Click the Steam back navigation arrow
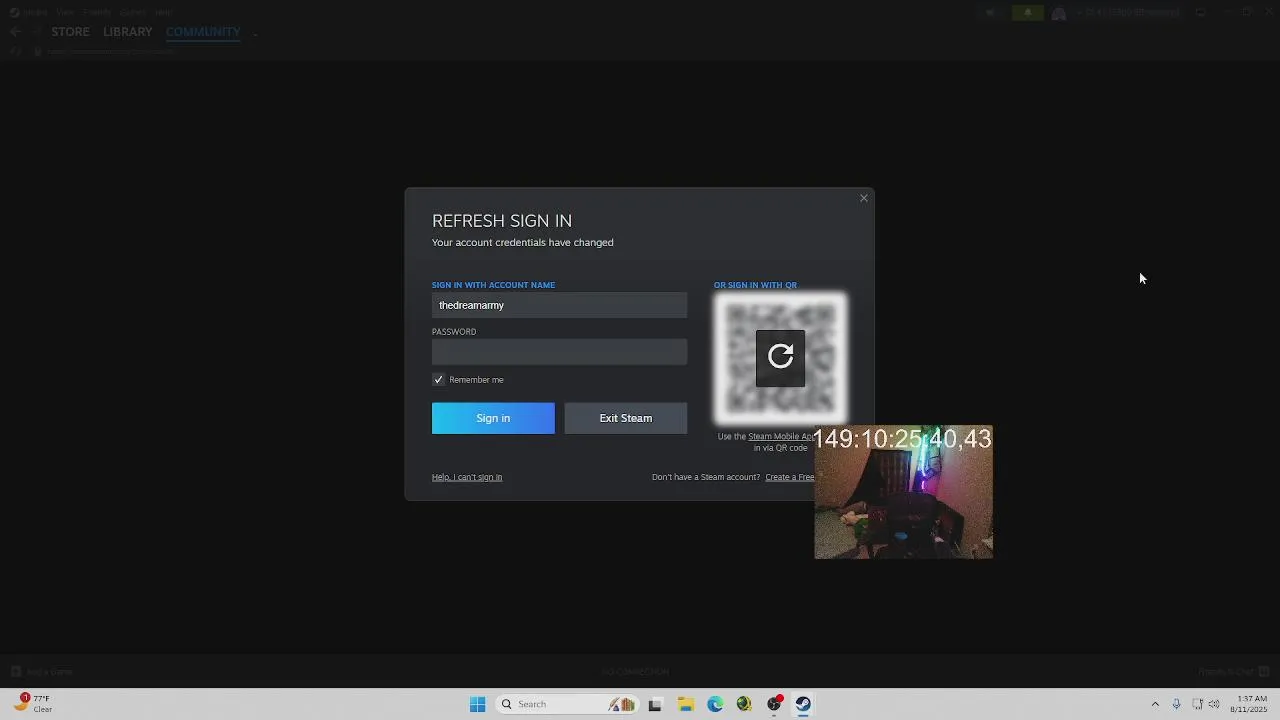1280x720 pixels. (x=15, y=32)
